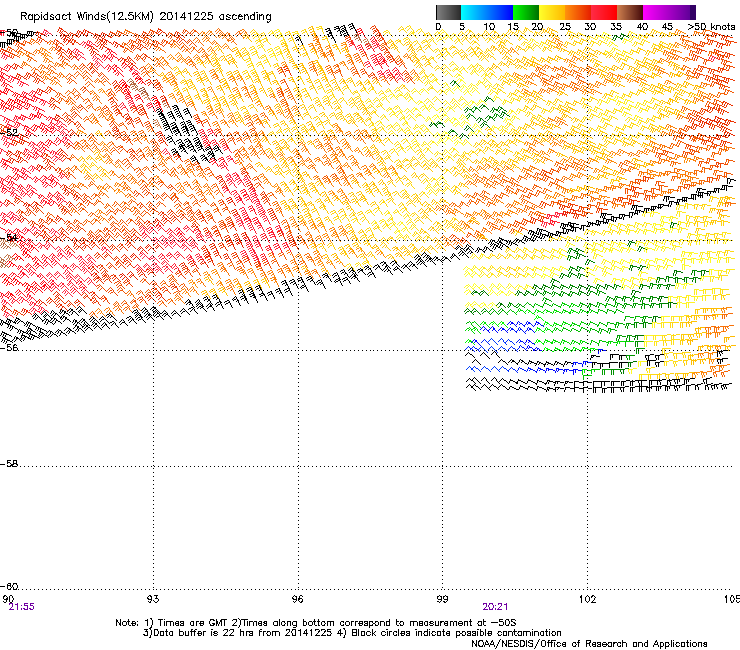Click legend tick label '40'

642,27
